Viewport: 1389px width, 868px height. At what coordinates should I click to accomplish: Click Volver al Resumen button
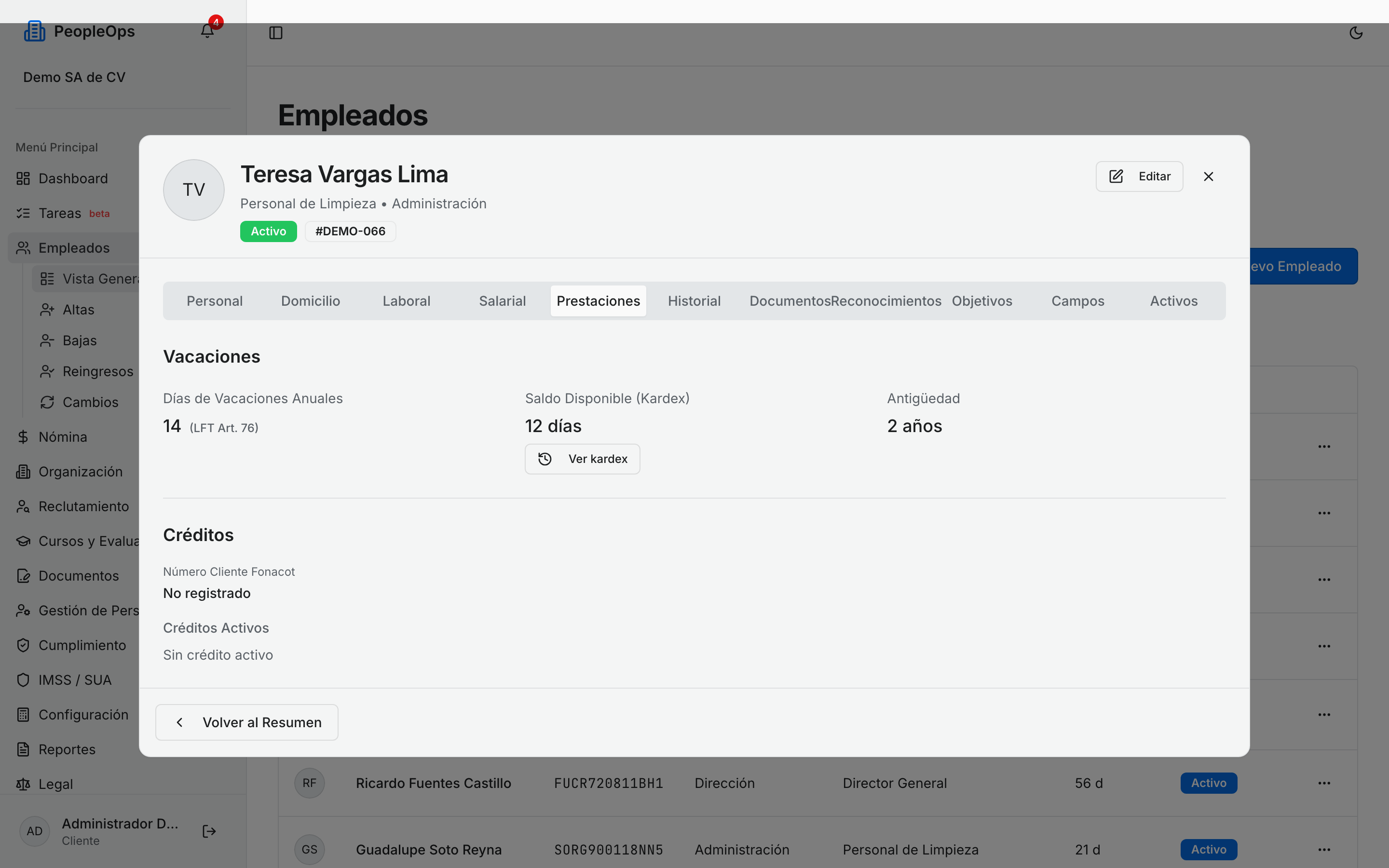[247, 722]
